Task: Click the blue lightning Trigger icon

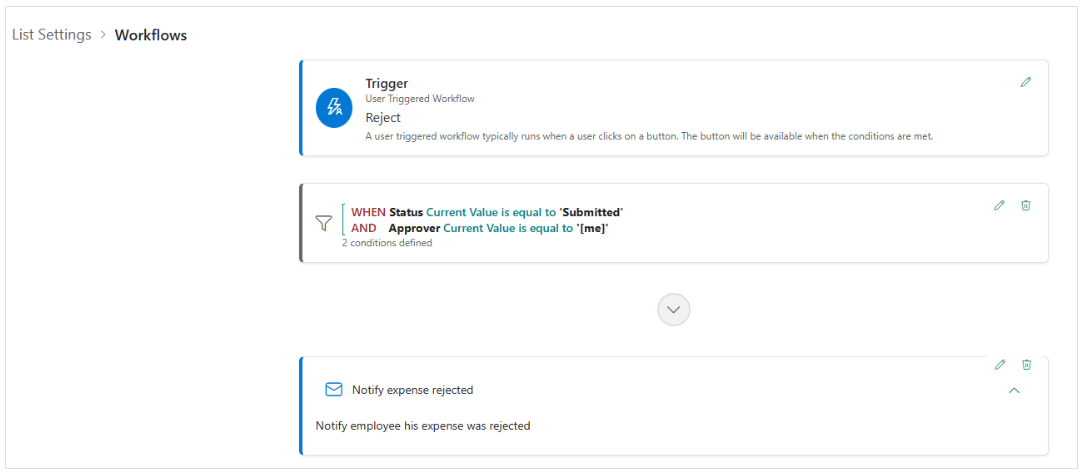Action: [x=335, y=108]
